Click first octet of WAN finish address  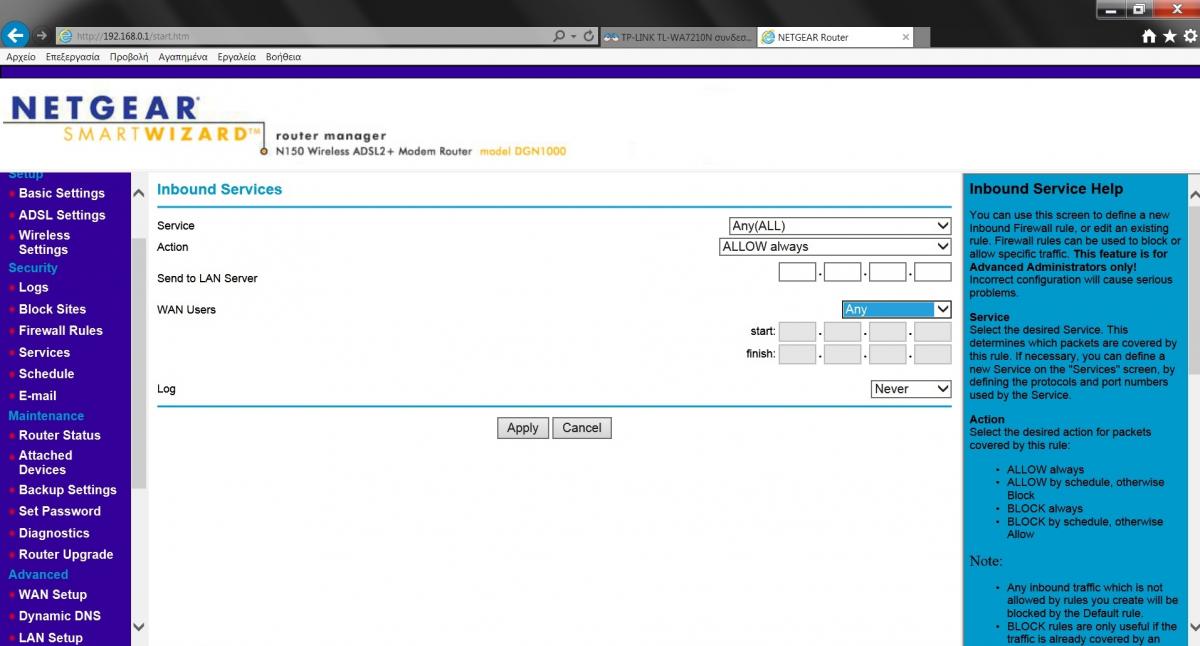click(x=797, y=354)
